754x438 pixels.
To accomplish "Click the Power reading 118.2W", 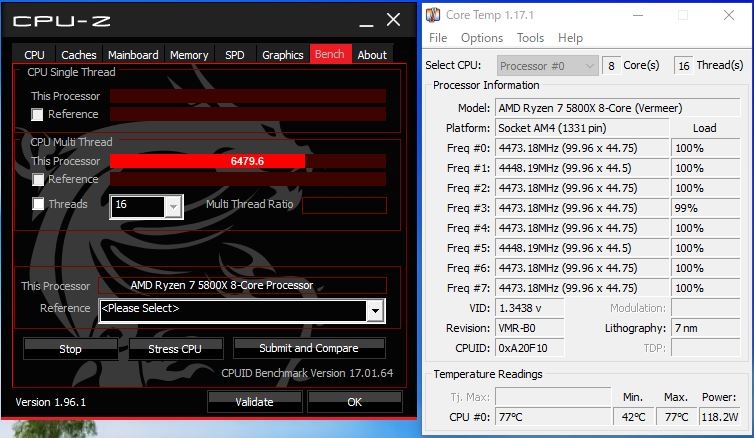I will (x=719, y=417).
